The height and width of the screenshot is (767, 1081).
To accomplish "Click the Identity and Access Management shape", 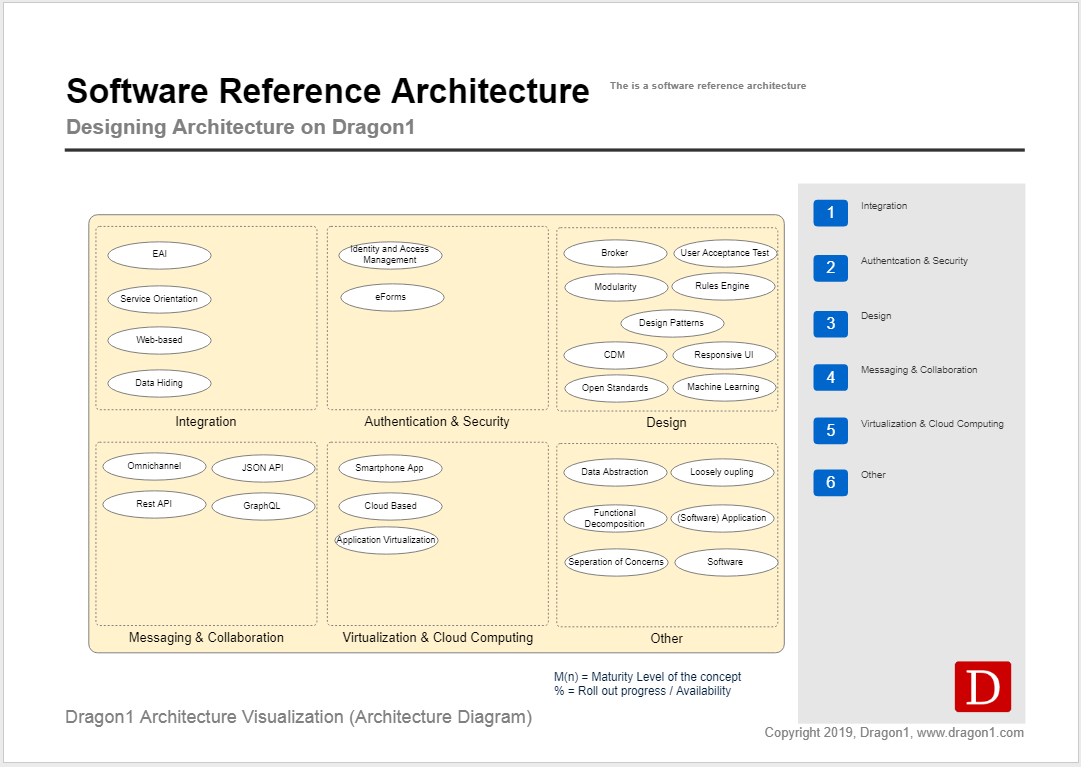I will pos(393,255).
